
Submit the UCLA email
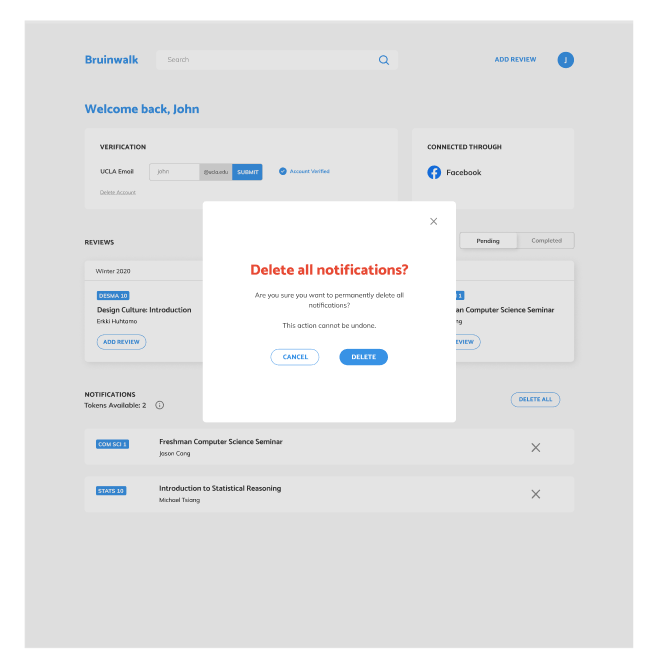coord(247,171)
